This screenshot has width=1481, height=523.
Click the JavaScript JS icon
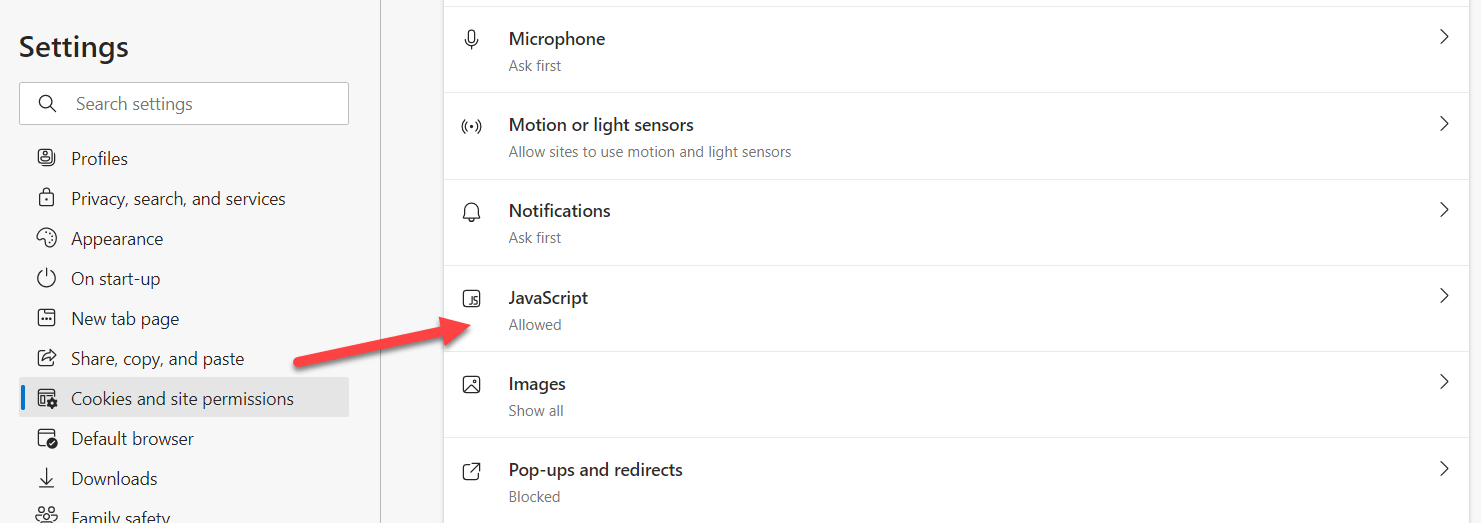(471, 298)
